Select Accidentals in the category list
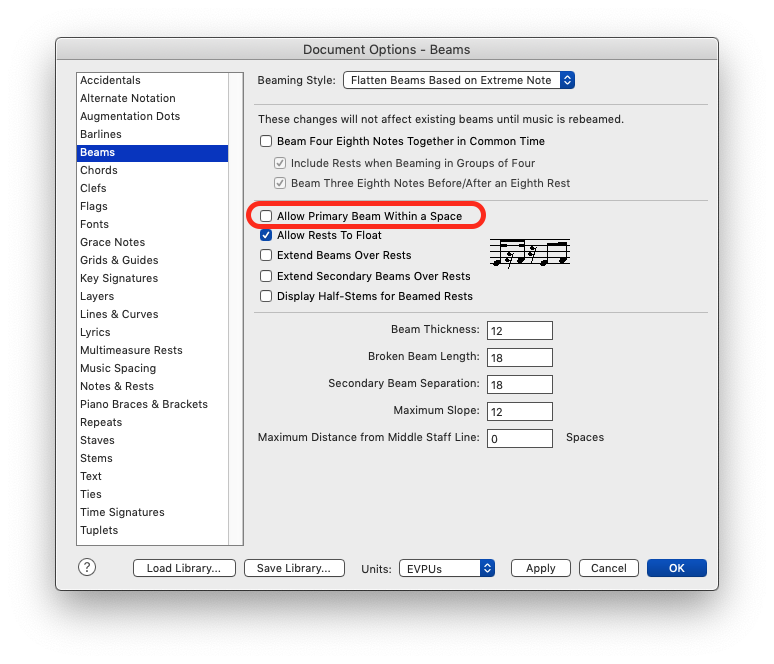The height and width of the screenshot is (664, 774). 111,80
